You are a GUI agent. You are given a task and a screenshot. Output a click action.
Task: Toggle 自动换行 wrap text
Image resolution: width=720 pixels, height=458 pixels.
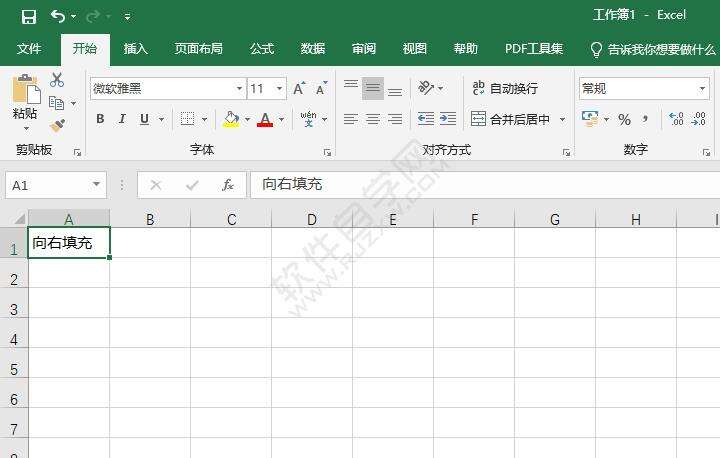pyautogui.click(x=505, y=88)
